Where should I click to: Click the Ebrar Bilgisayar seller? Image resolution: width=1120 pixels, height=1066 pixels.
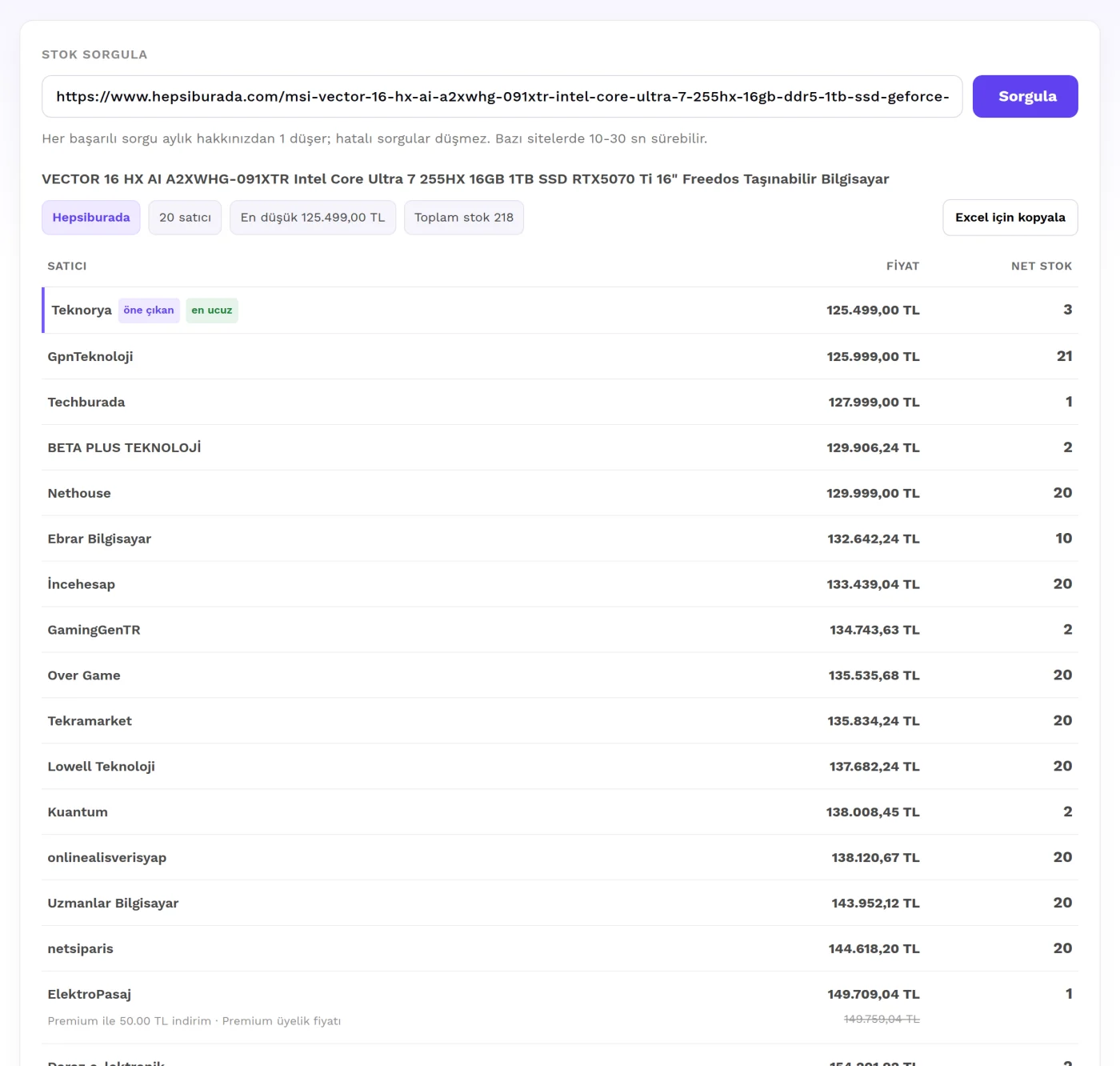tap(99, 539)
